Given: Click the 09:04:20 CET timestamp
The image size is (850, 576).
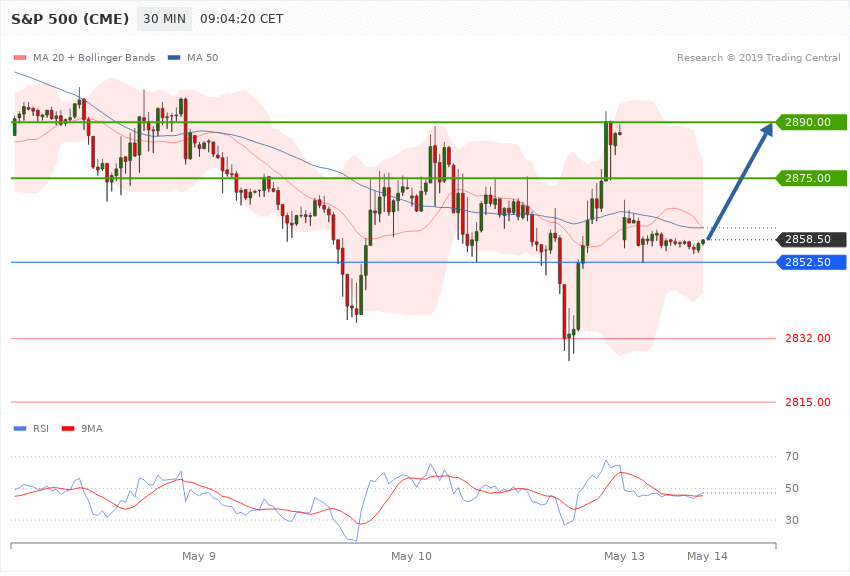Looking at the screenshot, I should click(x=241, y=19).
